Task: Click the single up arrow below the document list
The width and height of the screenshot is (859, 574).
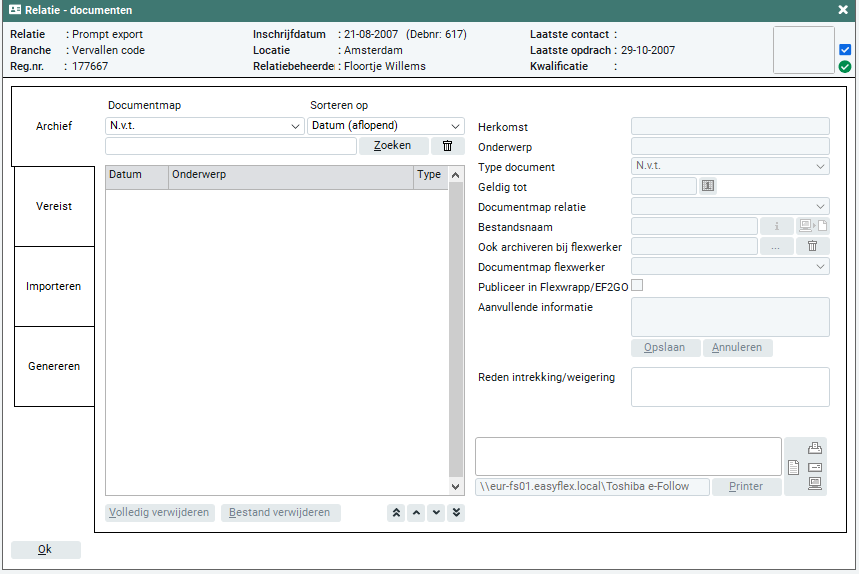Action: (417, 513)
